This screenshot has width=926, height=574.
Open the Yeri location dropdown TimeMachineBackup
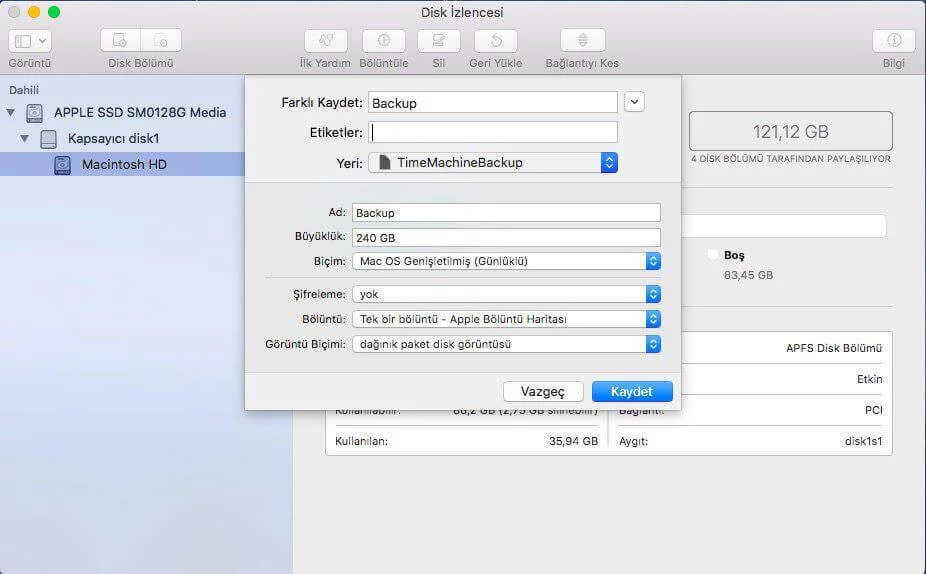tap(493, 162)
